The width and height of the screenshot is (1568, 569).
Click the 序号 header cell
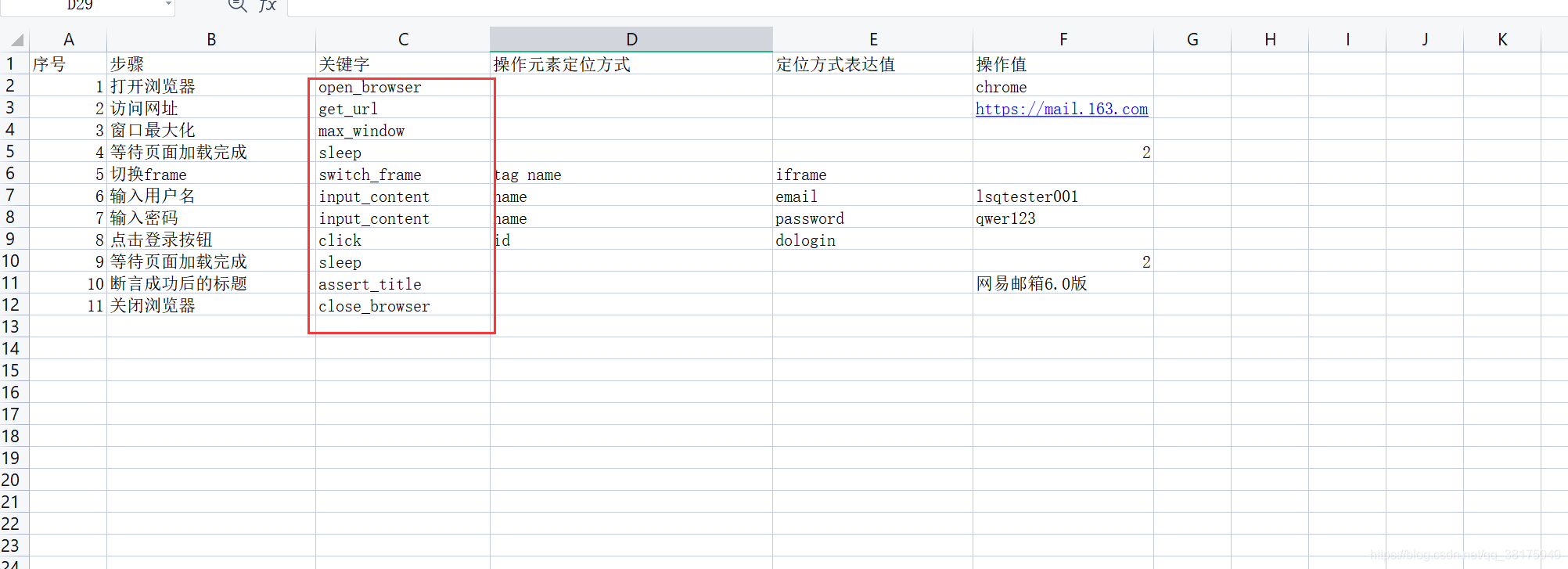coord(68,63)
